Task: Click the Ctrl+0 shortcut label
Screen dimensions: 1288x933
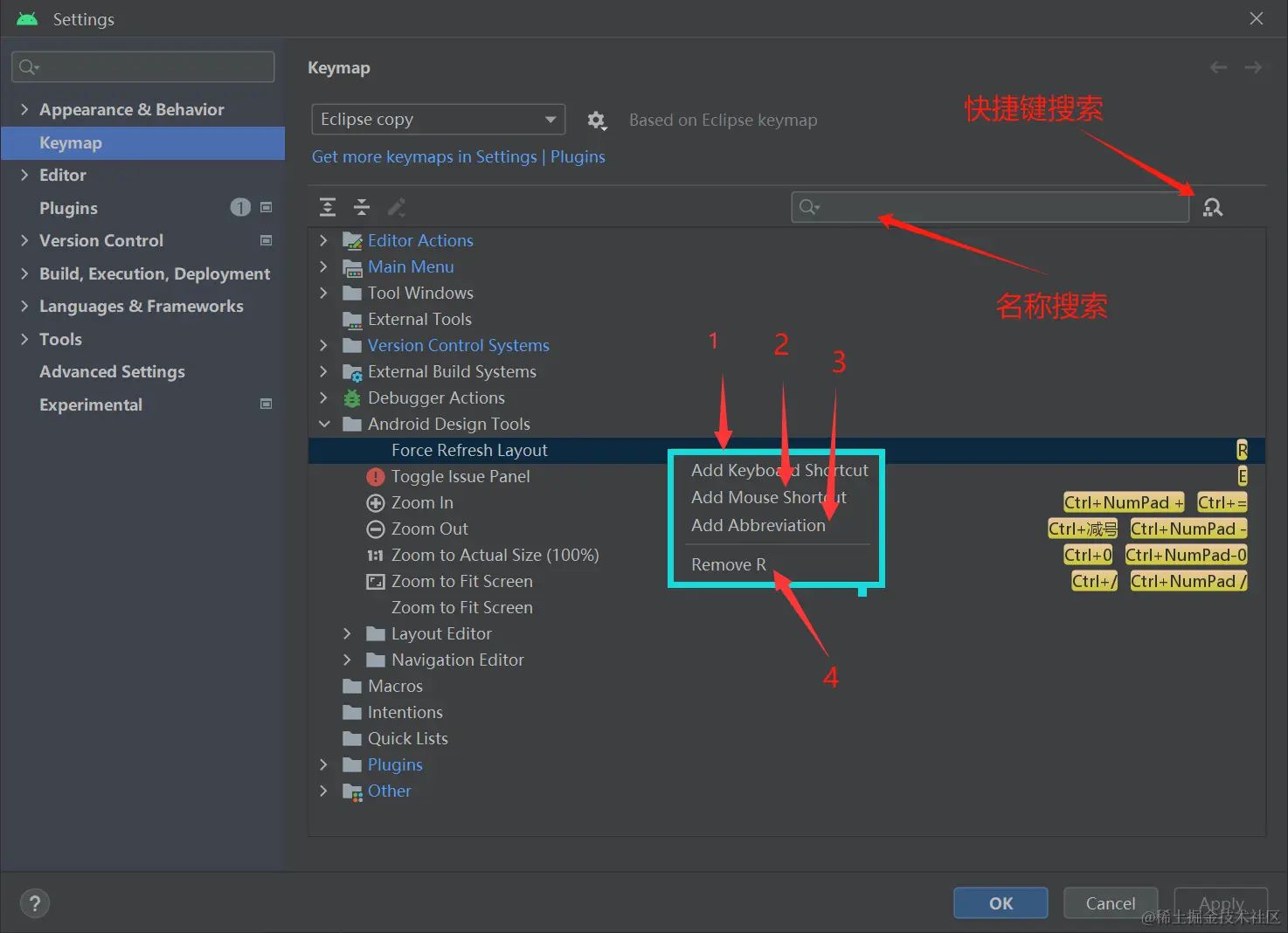Action: pyautogui.click(x=1088, y=555)
